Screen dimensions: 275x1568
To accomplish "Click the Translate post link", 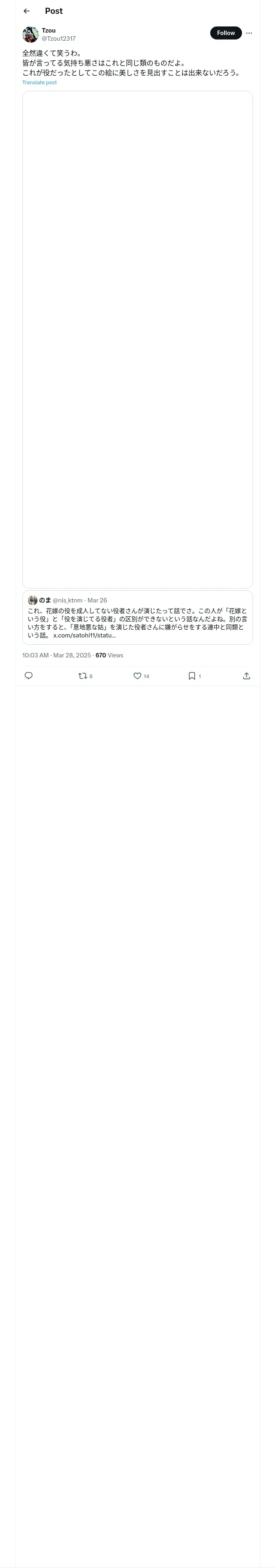I will (39, 83).
